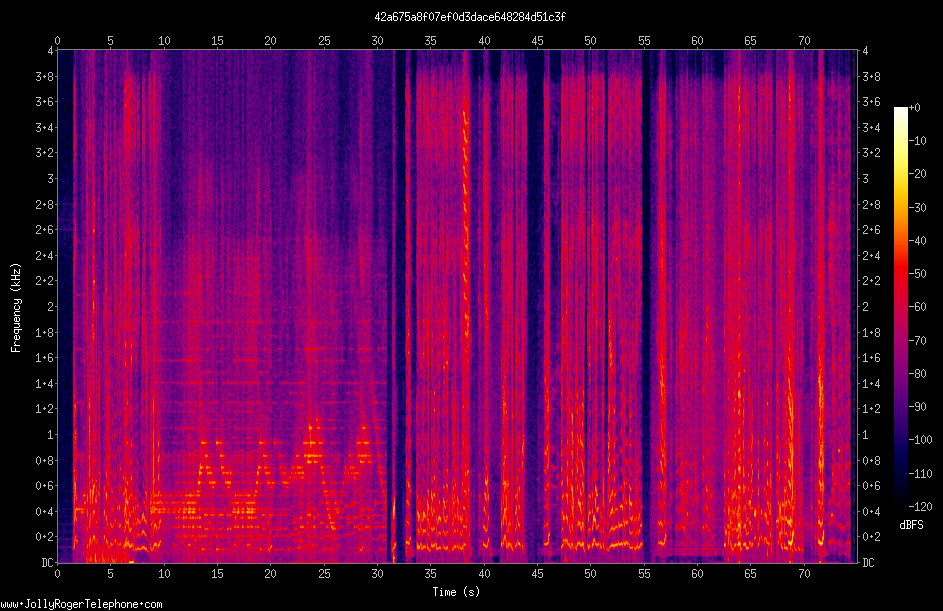943x611 pixels.
Task: Click the '-100' value on the color scale
Action: [920, 440]
